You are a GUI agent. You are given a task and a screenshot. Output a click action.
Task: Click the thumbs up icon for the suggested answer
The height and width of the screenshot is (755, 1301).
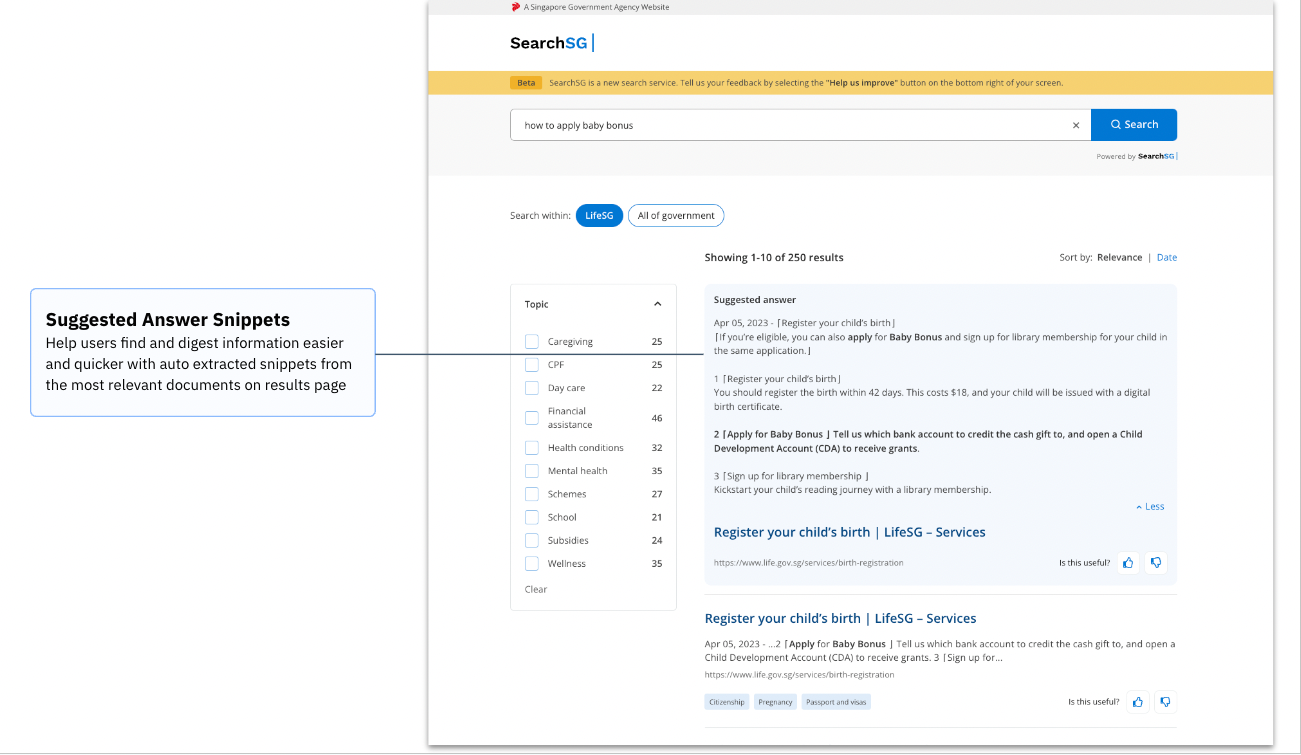[x=1128, y=562]
